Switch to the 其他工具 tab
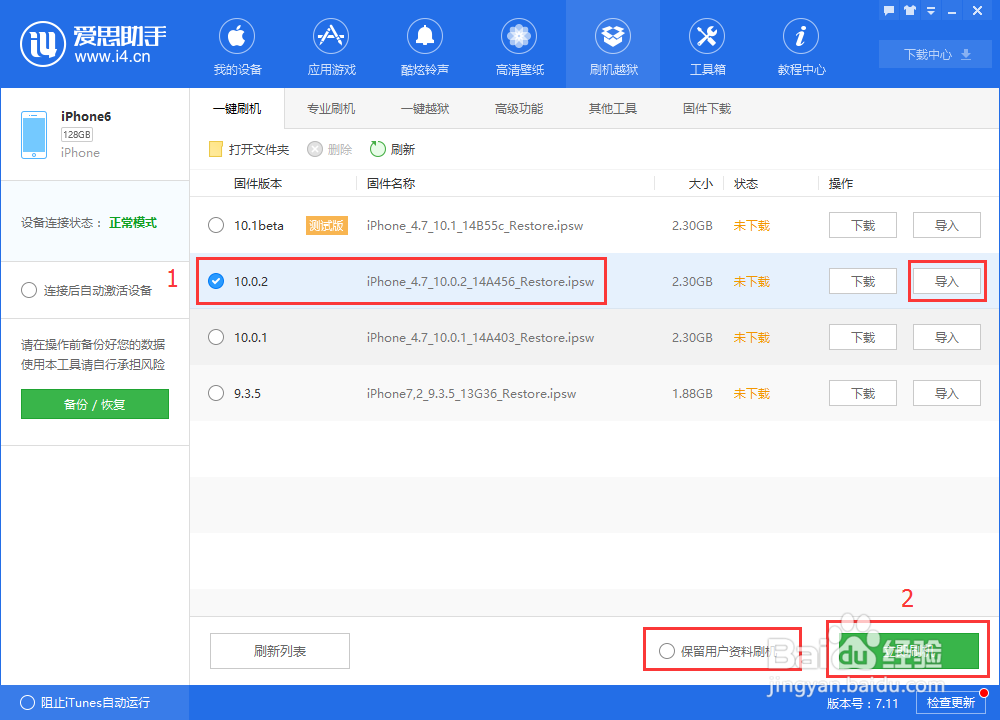The height and width of the screenshot is (720, 1000). pyautogui.click(x=613, y=108)
